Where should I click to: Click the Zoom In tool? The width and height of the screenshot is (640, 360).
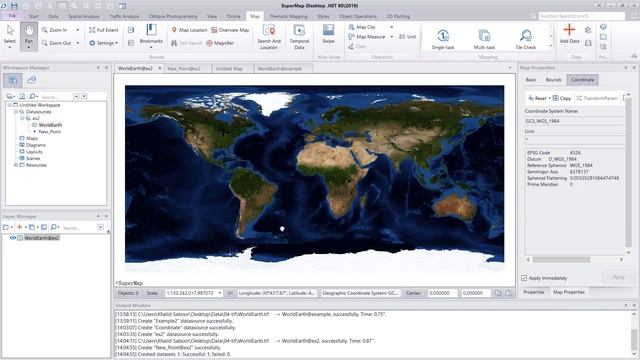(55, 30)
